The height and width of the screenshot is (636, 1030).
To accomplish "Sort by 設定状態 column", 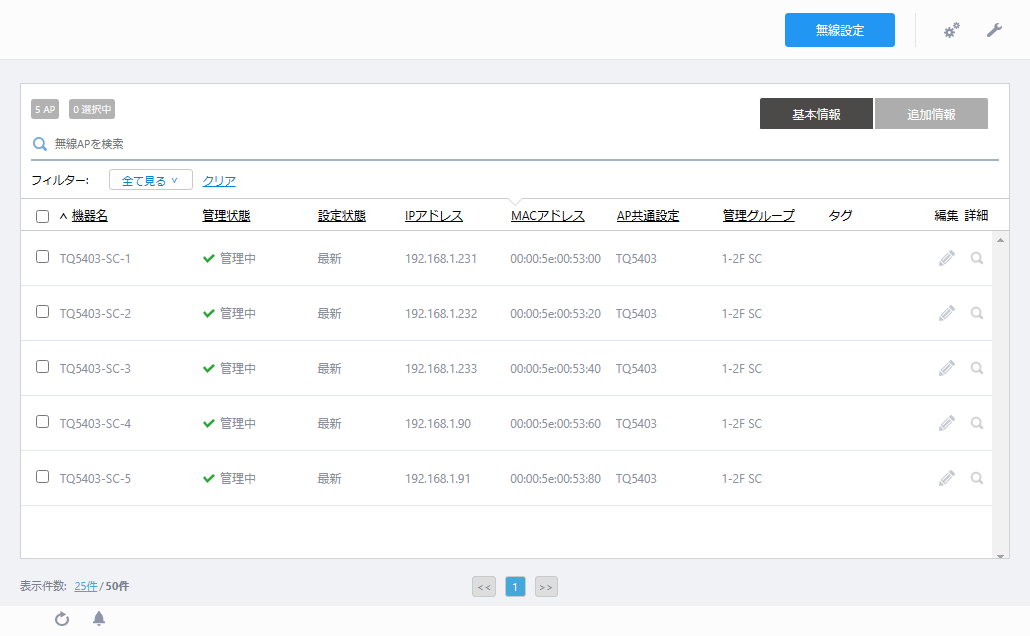I will [x=342, y=216].
